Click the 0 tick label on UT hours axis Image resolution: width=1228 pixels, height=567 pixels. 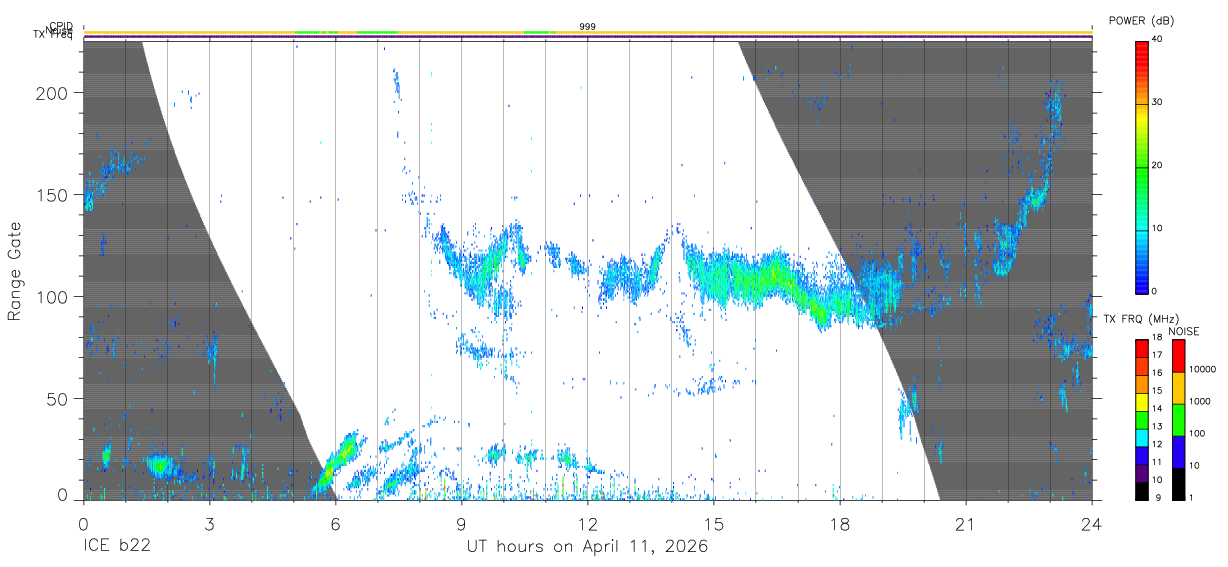(83, 523)
